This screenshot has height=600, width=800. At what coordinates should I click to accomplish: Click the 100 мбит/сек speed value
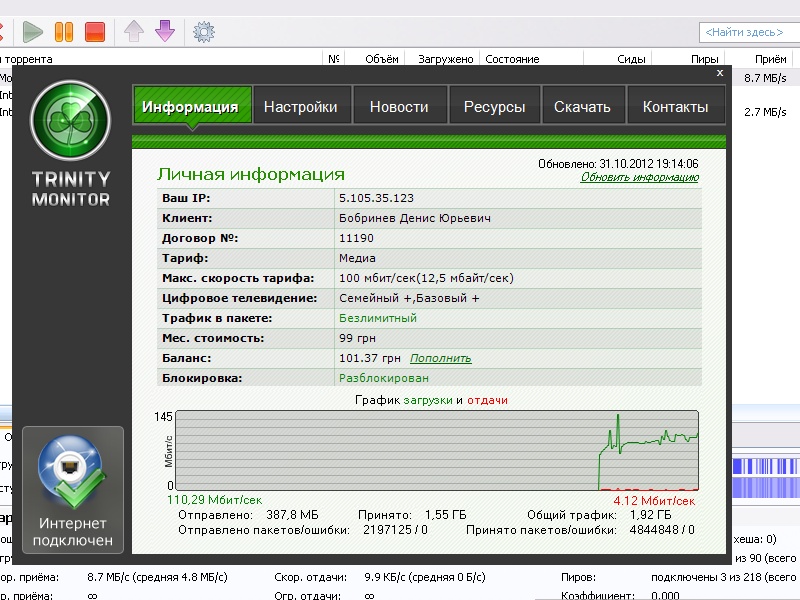click(x=426, y=278)
